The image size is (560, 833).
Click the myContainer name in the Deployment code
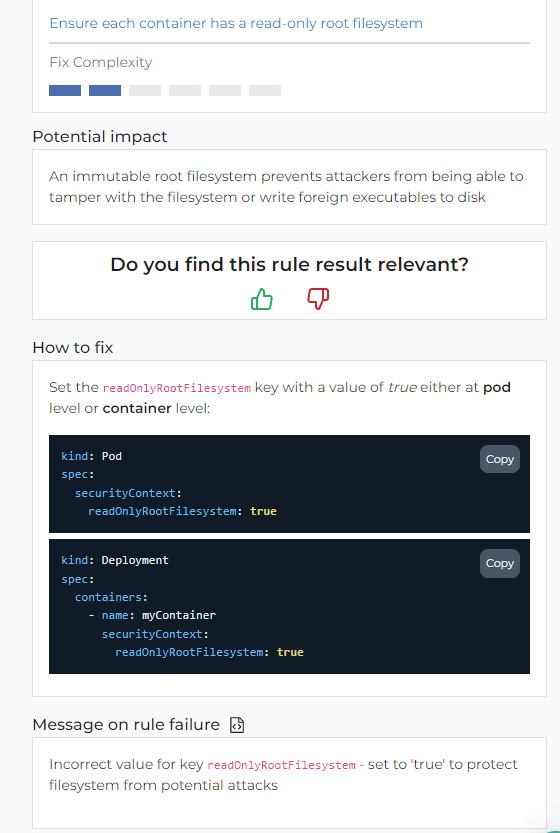[179, 615]
